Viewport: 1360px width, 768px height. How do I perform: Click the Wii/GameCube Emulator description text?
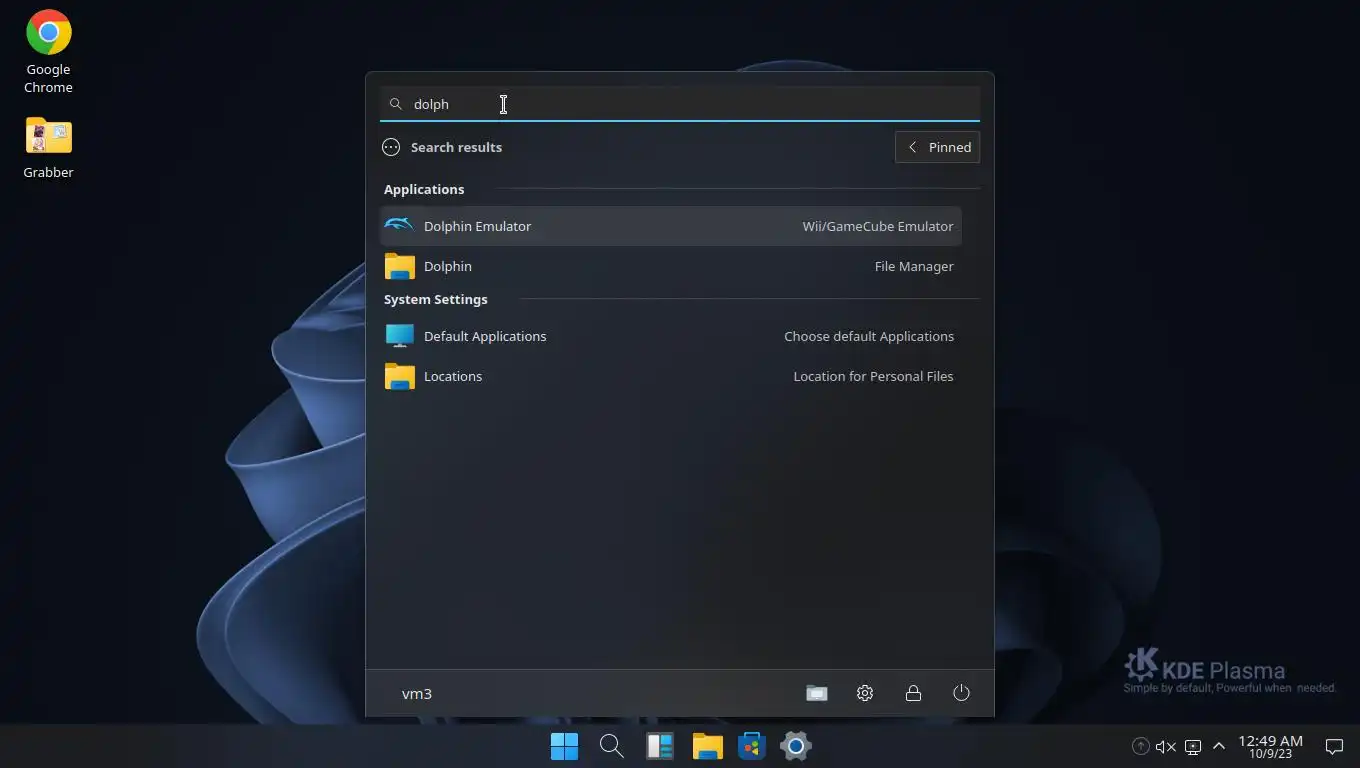point(878,226)
